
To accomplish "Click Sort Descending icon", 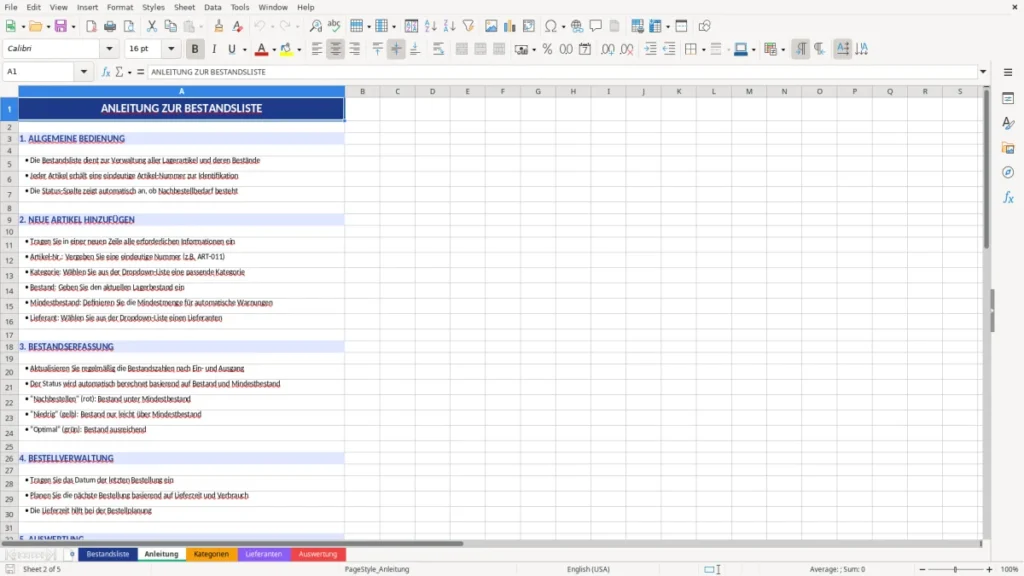I will pos(449,26).
